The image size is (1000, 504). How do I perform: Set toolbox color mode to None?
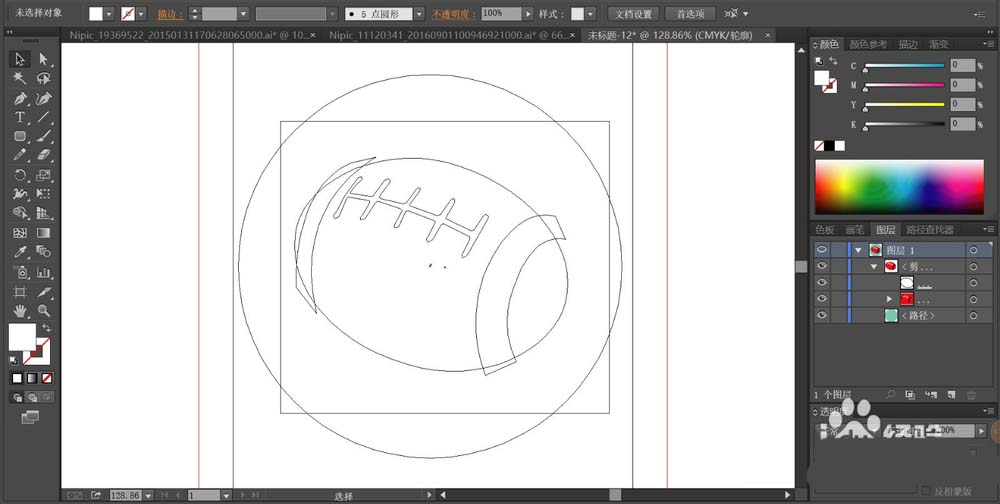coord(47,378)
